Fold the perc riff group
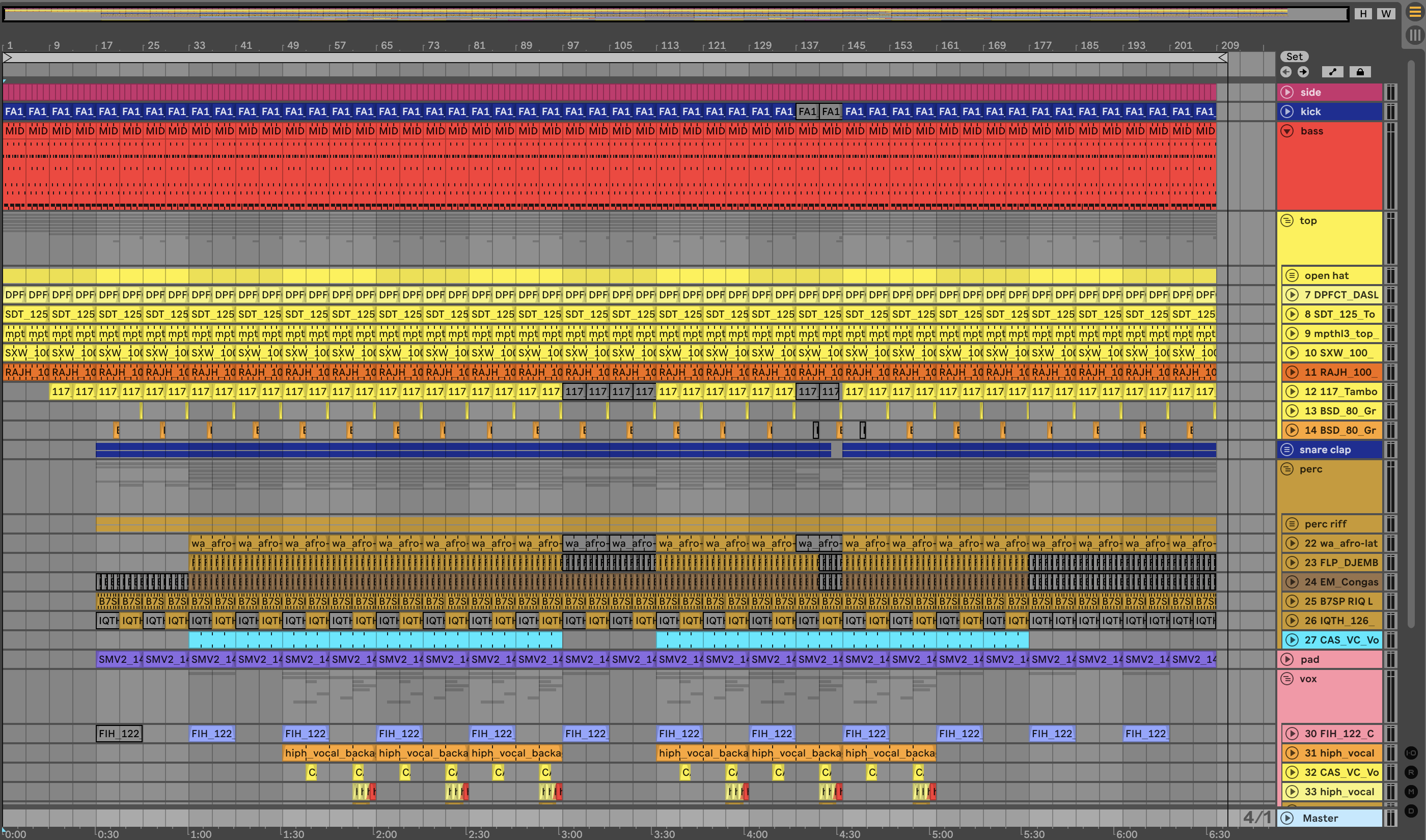This screenshot has width=1426, height=840. pyautogui.click(x=1292, y=524)
